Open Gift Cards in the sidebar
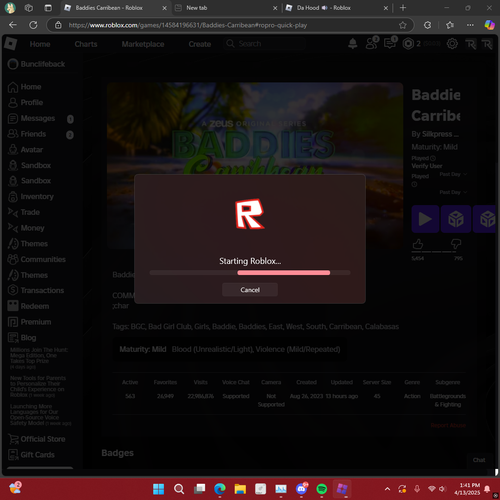 point(31,455)
